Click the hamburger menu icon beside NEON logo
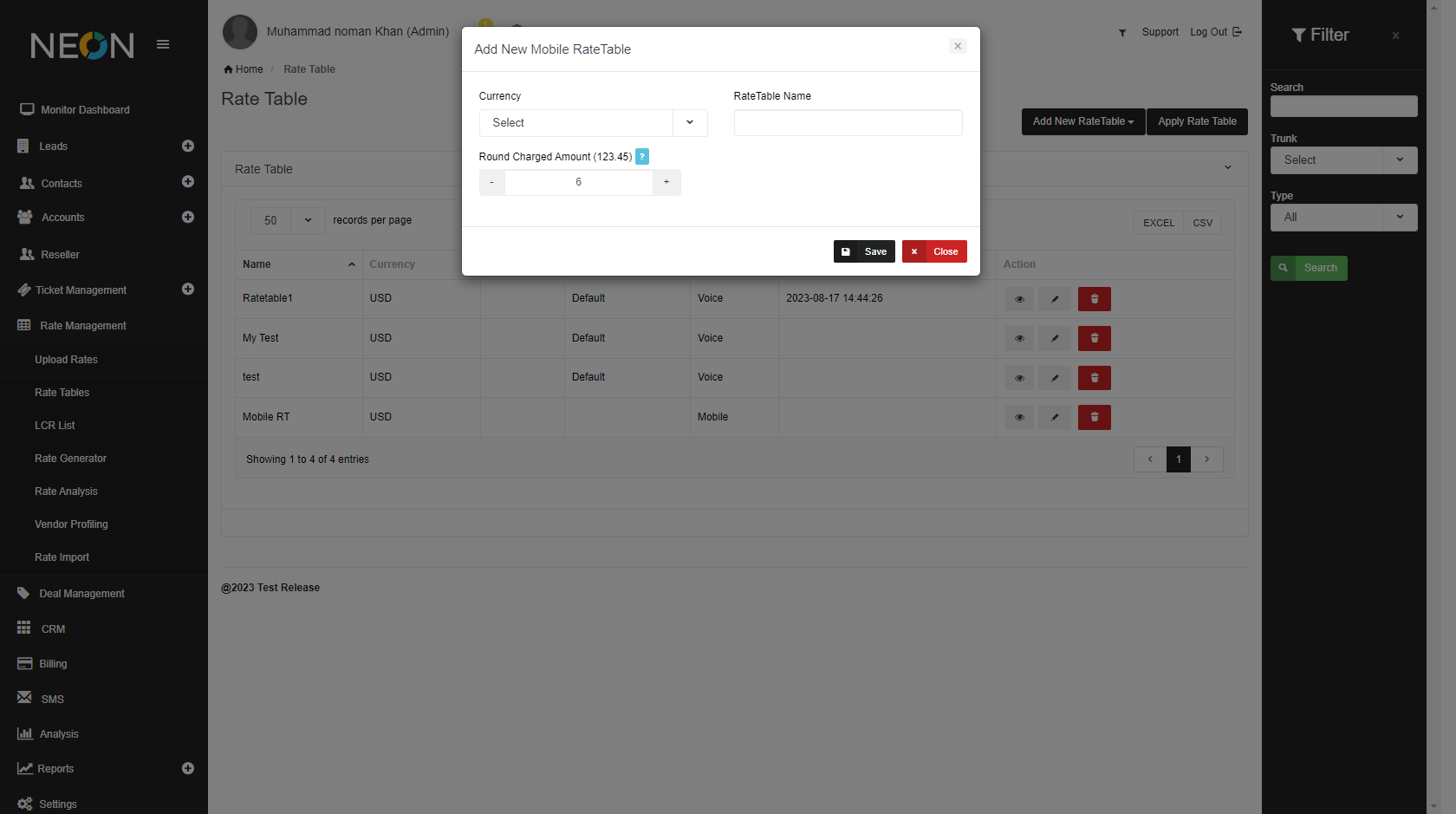 click(163, 44)
